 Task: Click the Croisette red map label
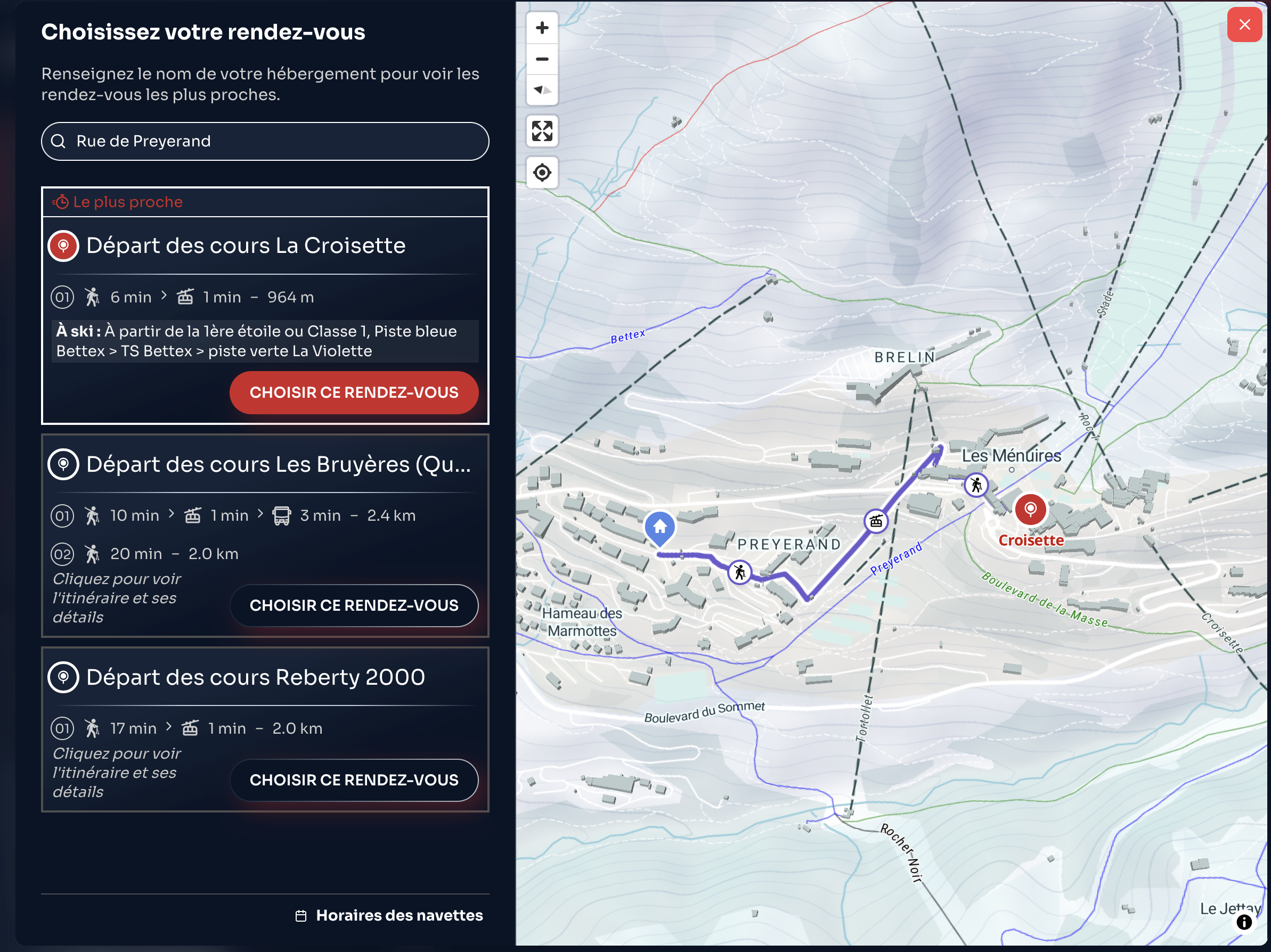(1031, 541)
